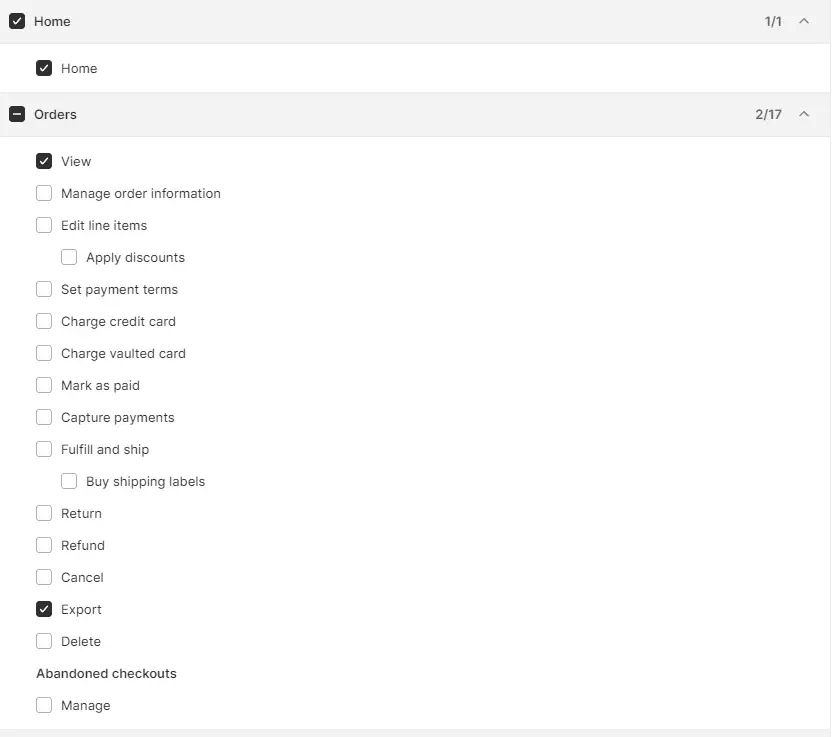The image size is (833, 737).
Task: Uncheck the Export orders checkbox
Action: 44,609
